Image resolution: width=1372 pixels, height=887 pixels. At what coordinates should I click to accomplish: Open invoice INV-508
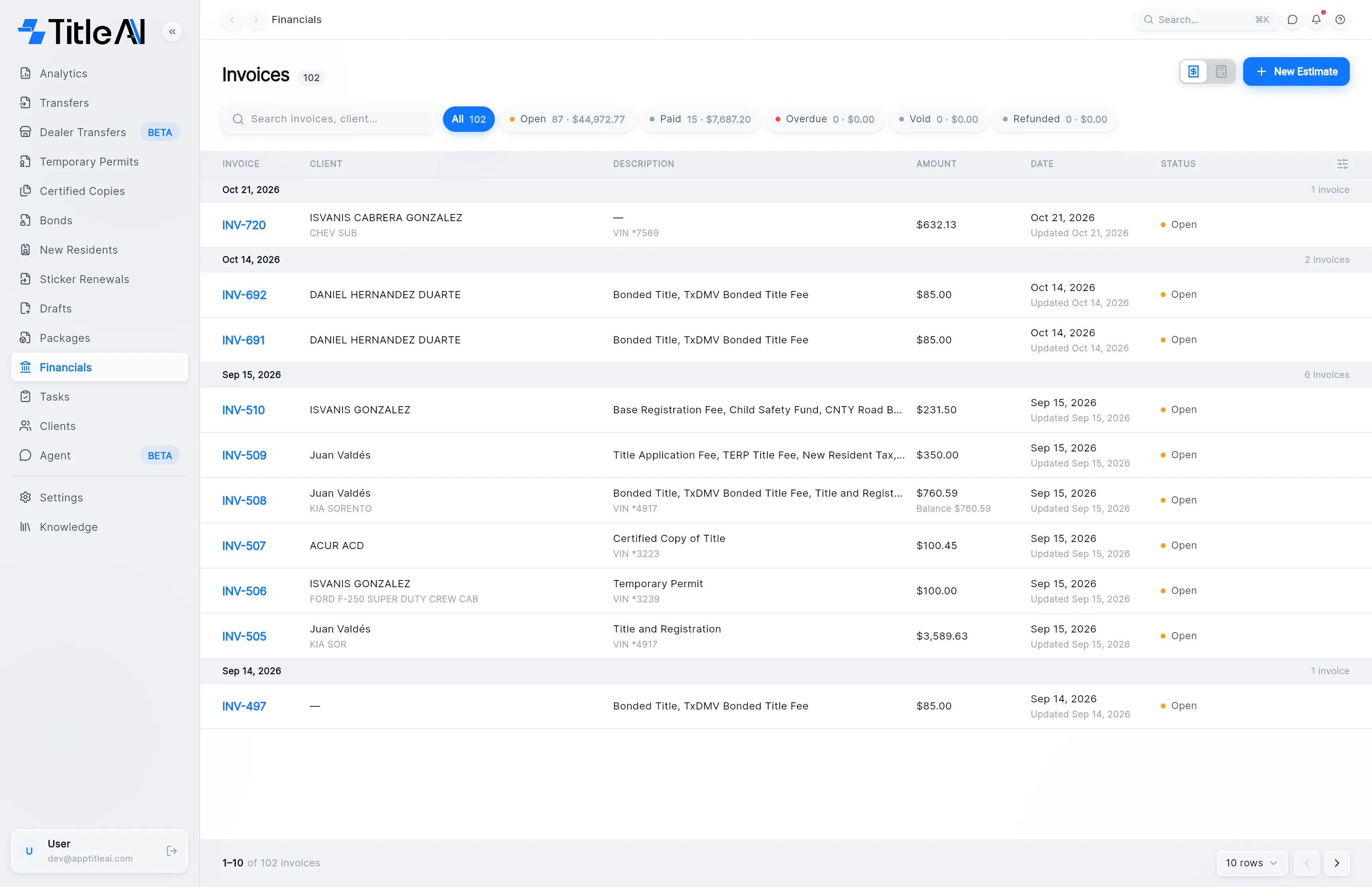[244, 501]
